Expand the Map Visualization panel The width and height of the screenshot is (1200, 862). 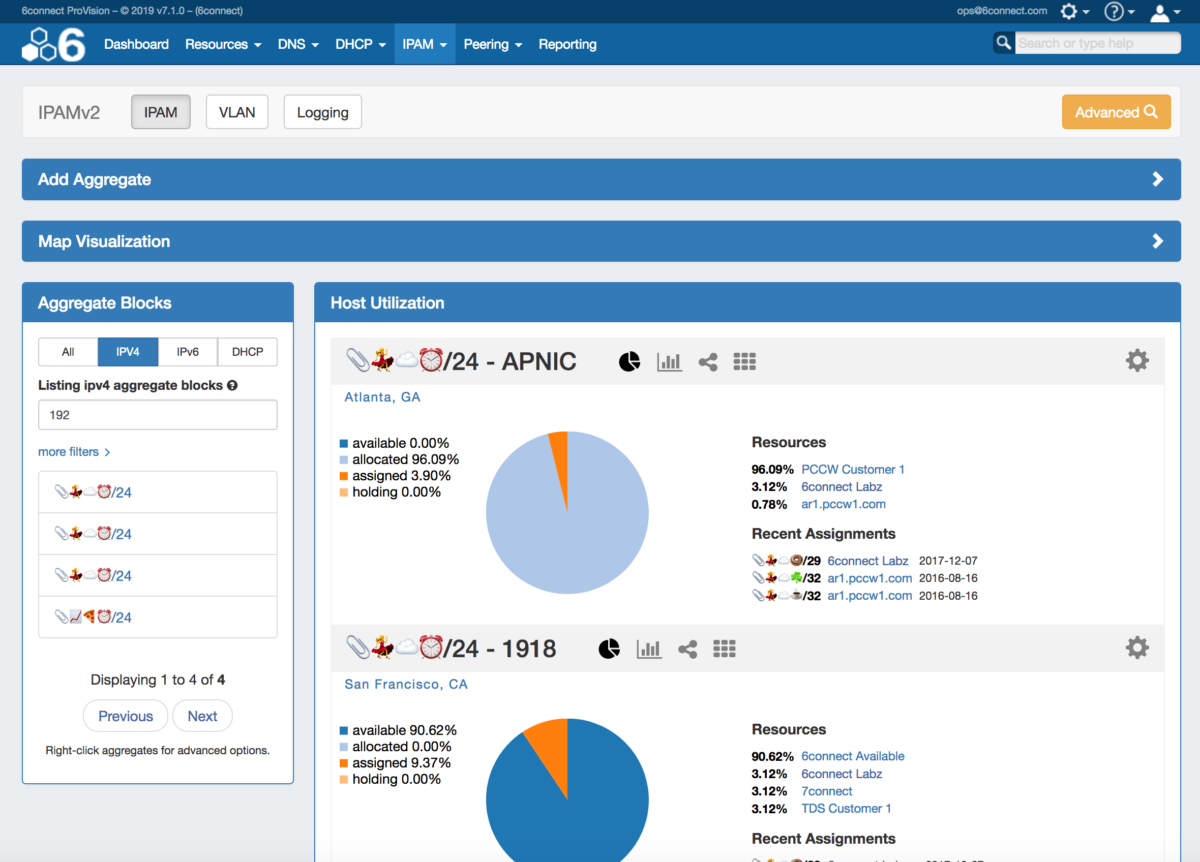[x=601, y=241]
